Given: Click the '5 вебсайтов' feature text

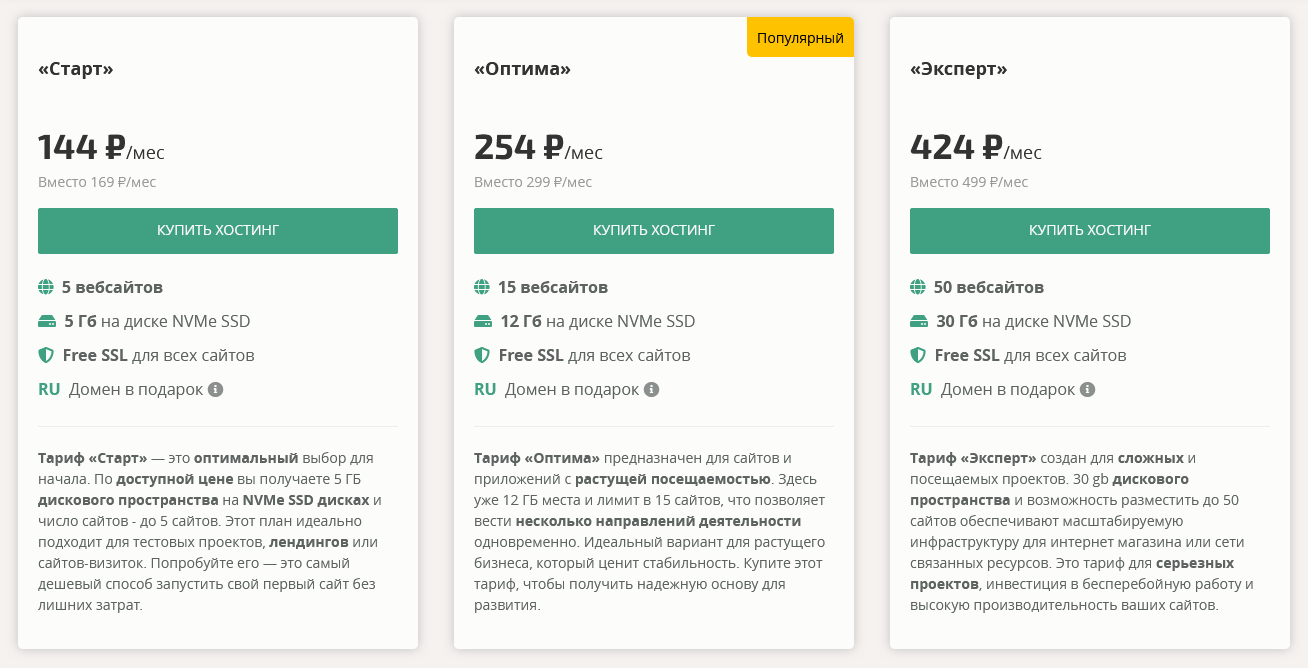Looking at the screenshot, I should (112, 288).
